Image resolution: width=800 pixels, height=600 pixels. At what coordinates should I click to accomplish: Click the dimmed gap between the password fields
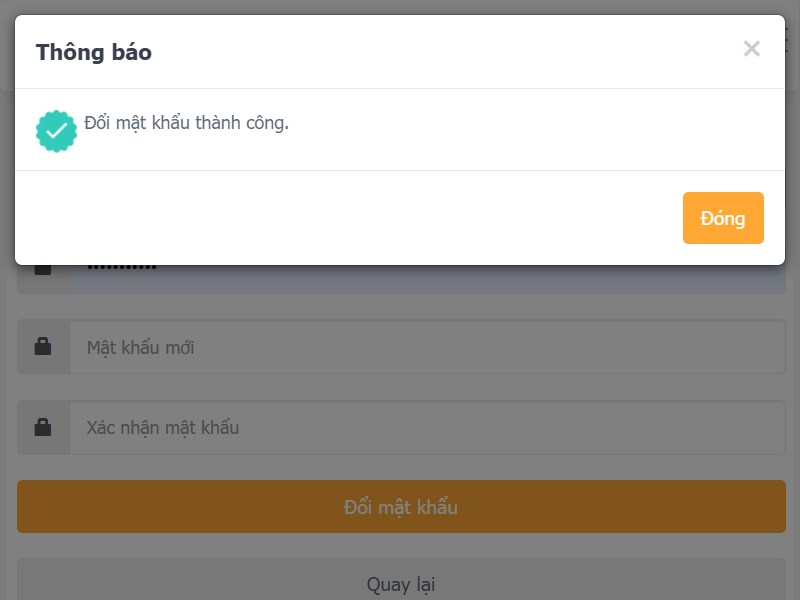pos(400,387)
